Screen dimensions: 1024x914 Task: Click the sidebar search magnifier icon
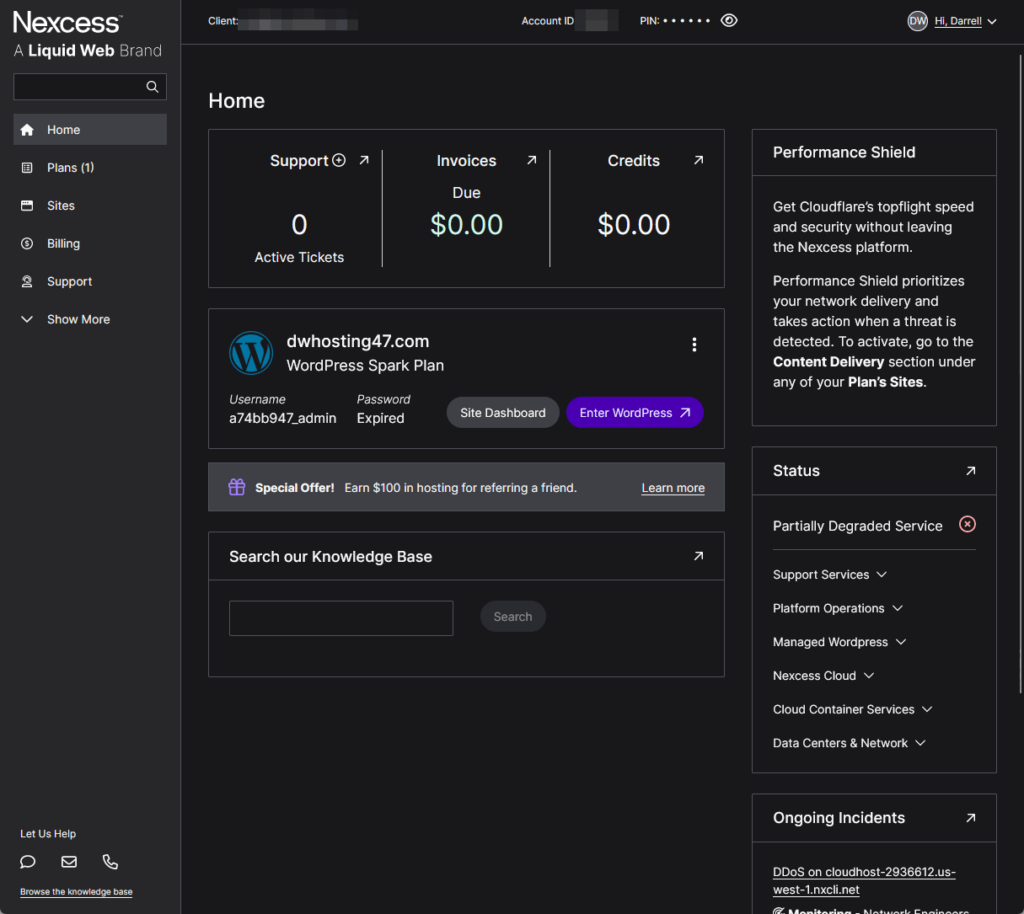pyautogui.click(x=152, y=87)
